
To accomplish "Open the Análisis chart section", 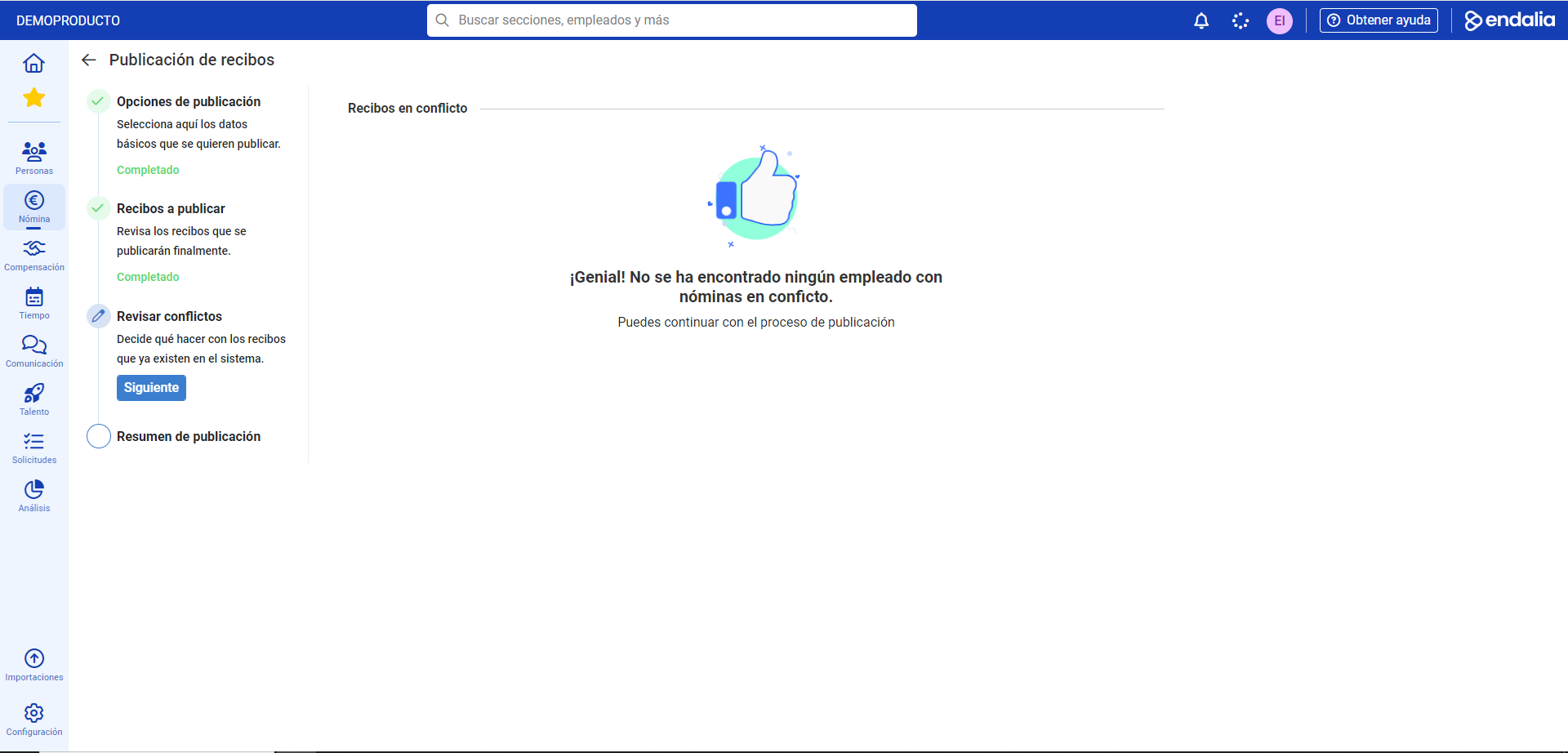I will coord(34,496).
